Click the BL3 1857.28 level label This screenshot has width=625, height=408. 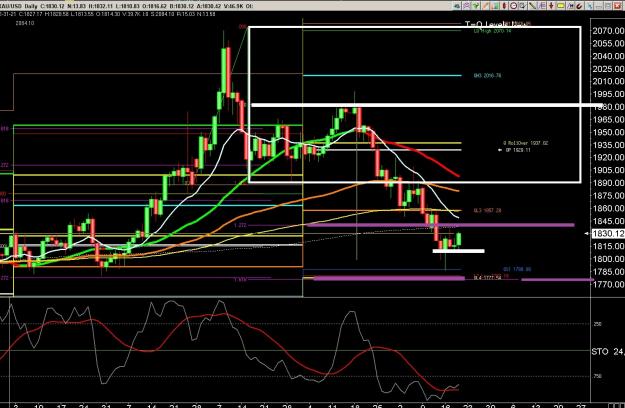(x=487, y=210)
